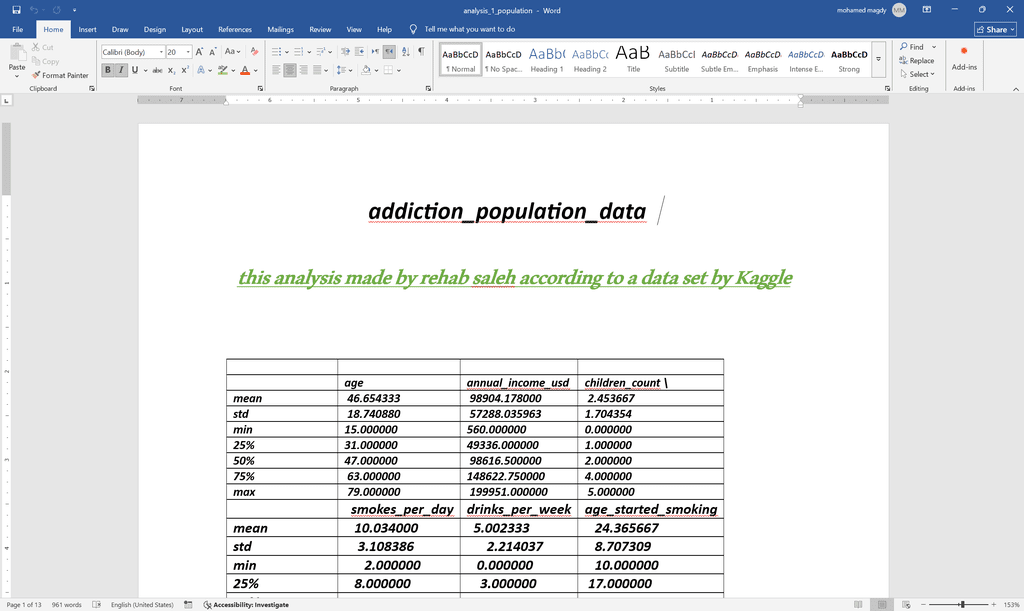Click the word count in status bar
The image size is (1024, 611).
point(67,605)
